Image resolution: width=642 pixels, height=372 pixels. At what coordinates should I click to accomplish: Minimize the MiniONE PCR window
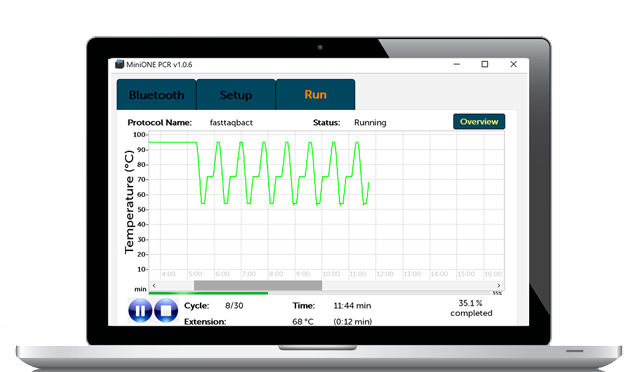point(457,64)
